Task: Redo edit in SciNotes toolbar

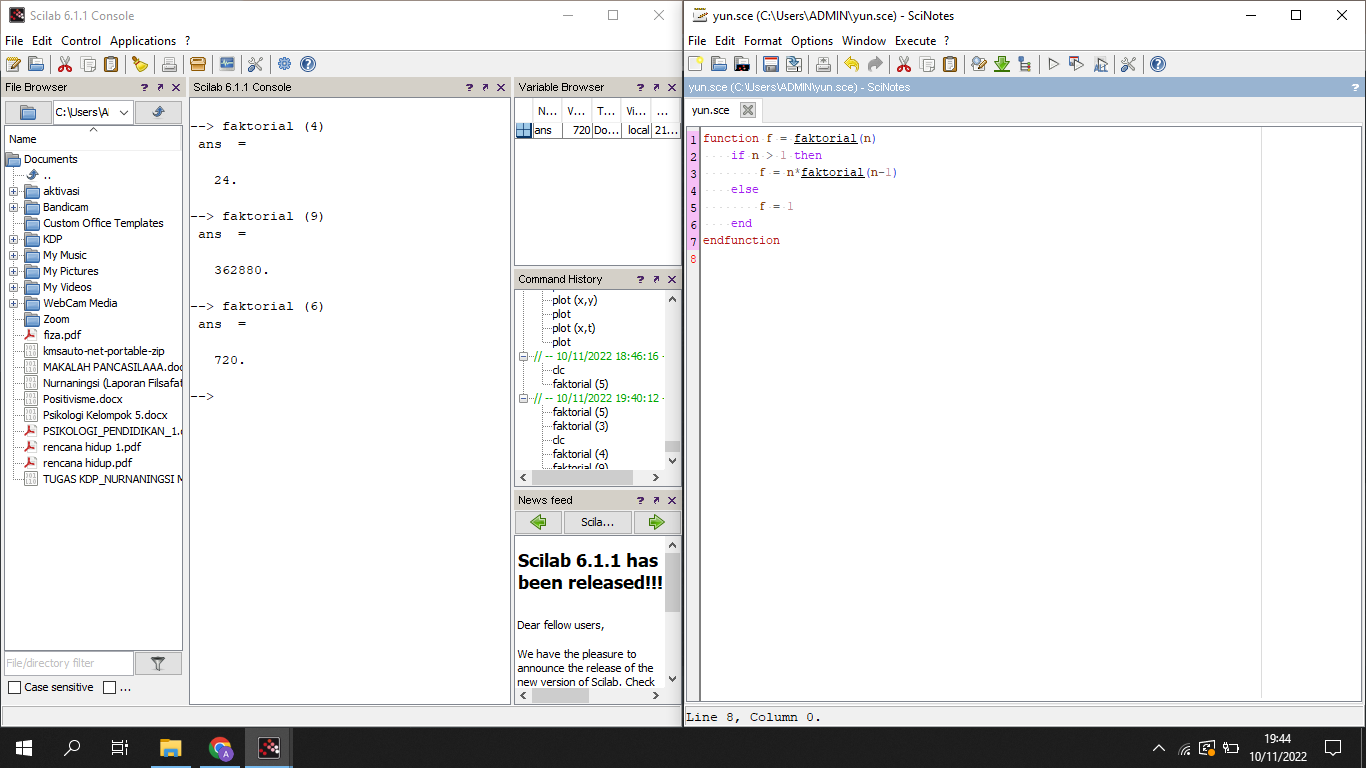Action: pos(875,64)
